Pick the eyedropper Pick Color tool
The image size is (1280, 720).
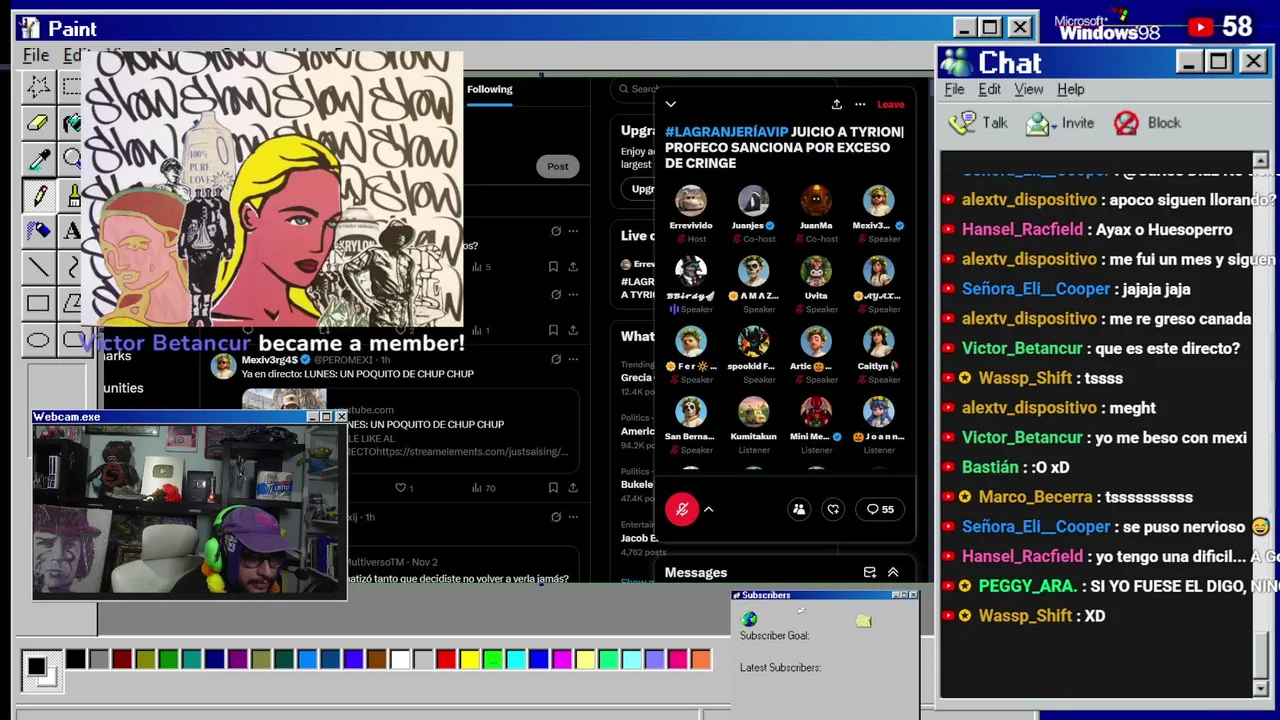38,159
